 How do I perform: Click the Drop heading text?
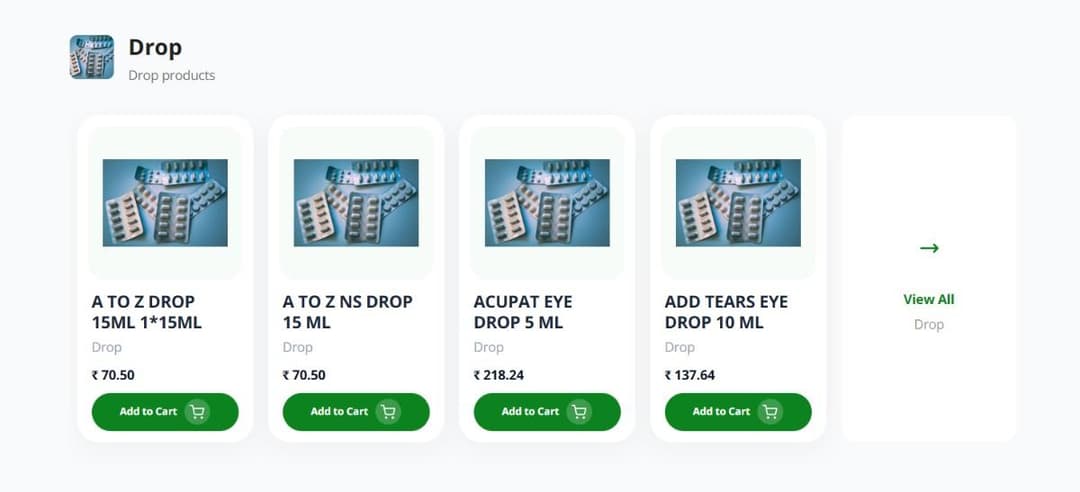155,47
